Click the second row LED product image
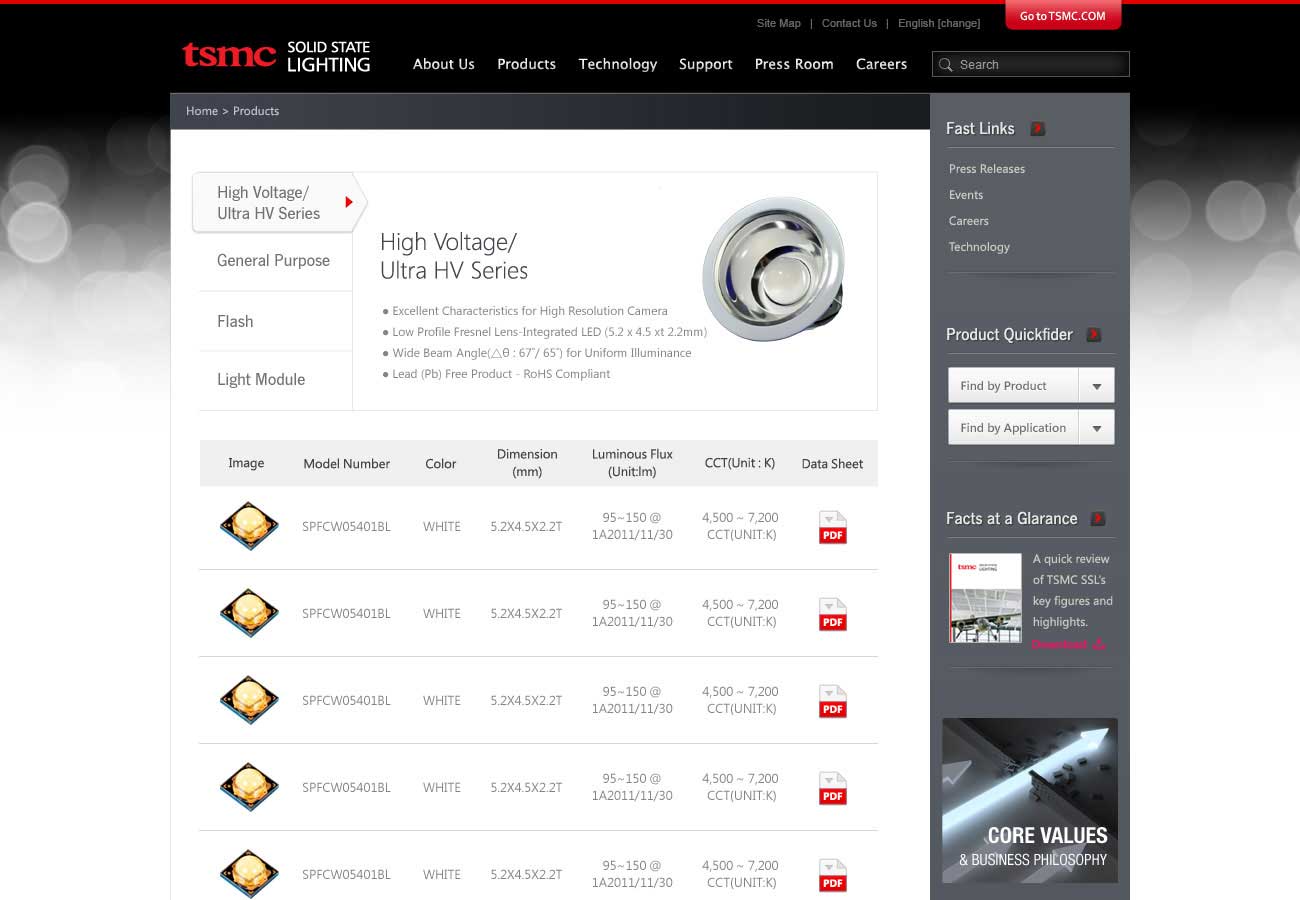The width and height of the screenshot is (1300, 900). [248, 613]
